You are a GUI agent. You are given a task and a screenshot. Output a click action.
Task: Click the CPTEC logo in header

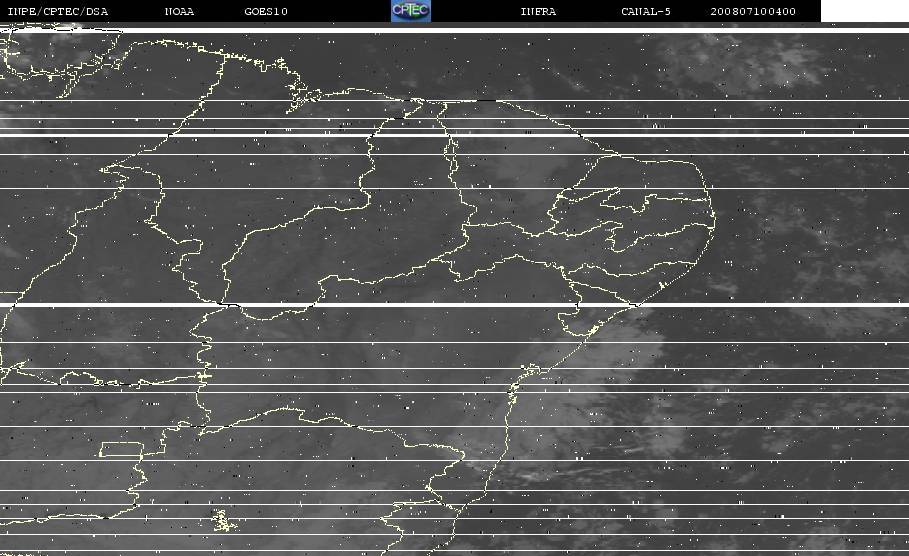tap(411, 11)
